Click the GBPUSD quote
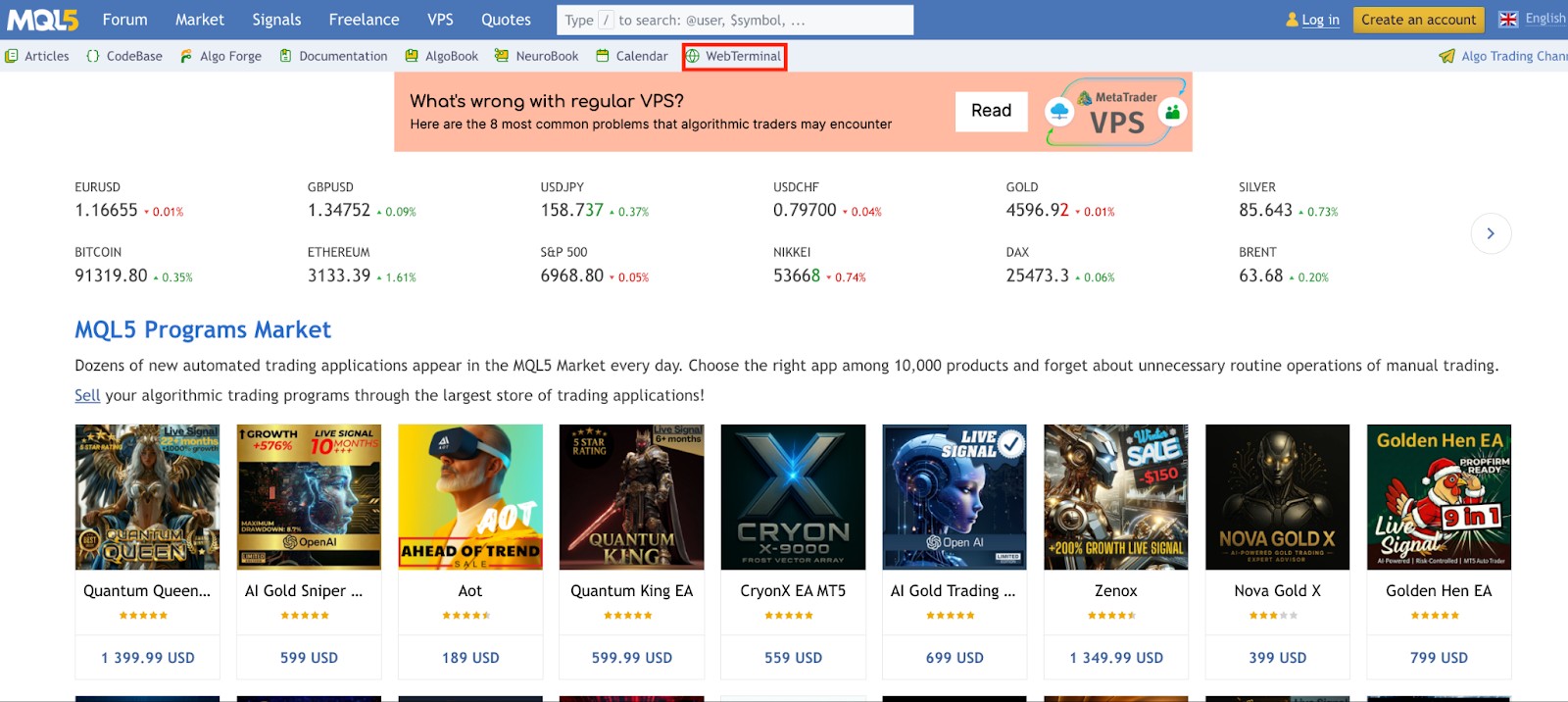The height and width of the screenshot is (702, 1568). tap(362, 200)
